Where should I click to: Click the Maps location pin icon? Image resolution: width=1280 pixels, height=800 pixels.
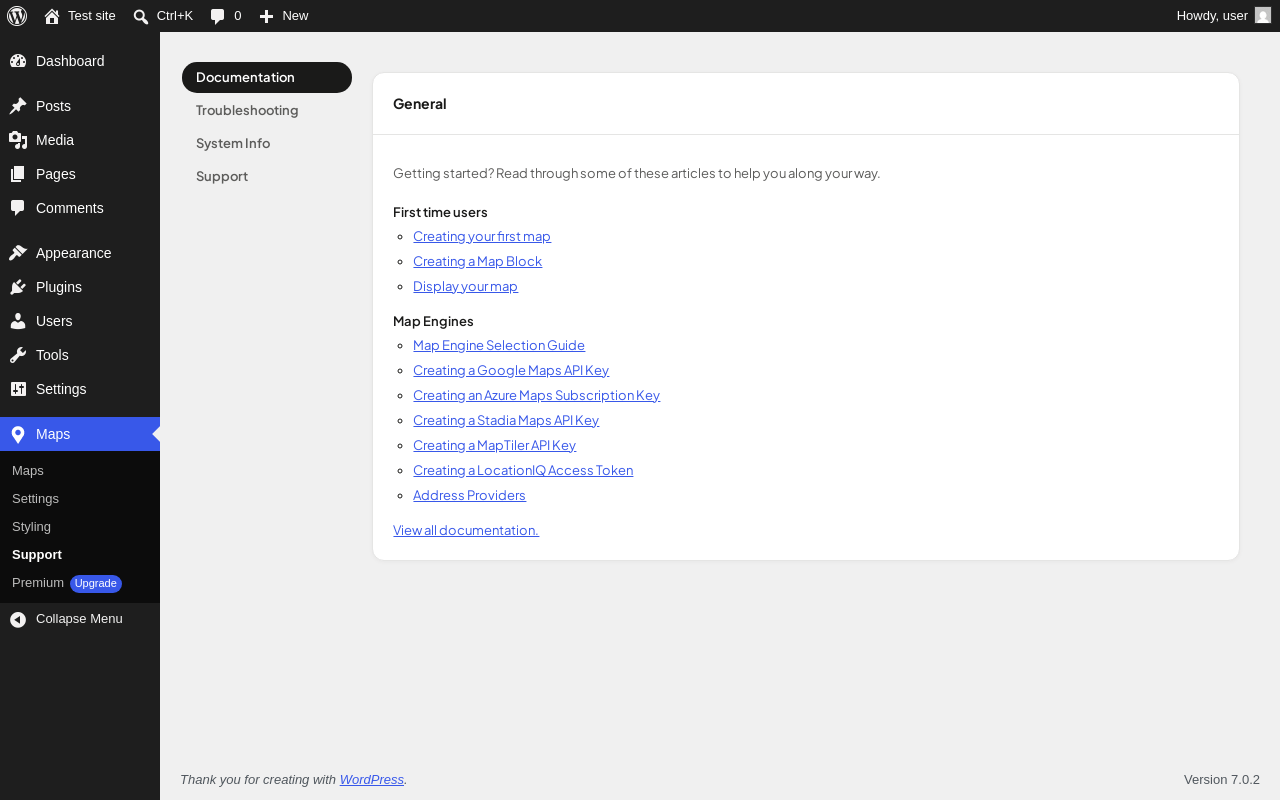(18, 434)
